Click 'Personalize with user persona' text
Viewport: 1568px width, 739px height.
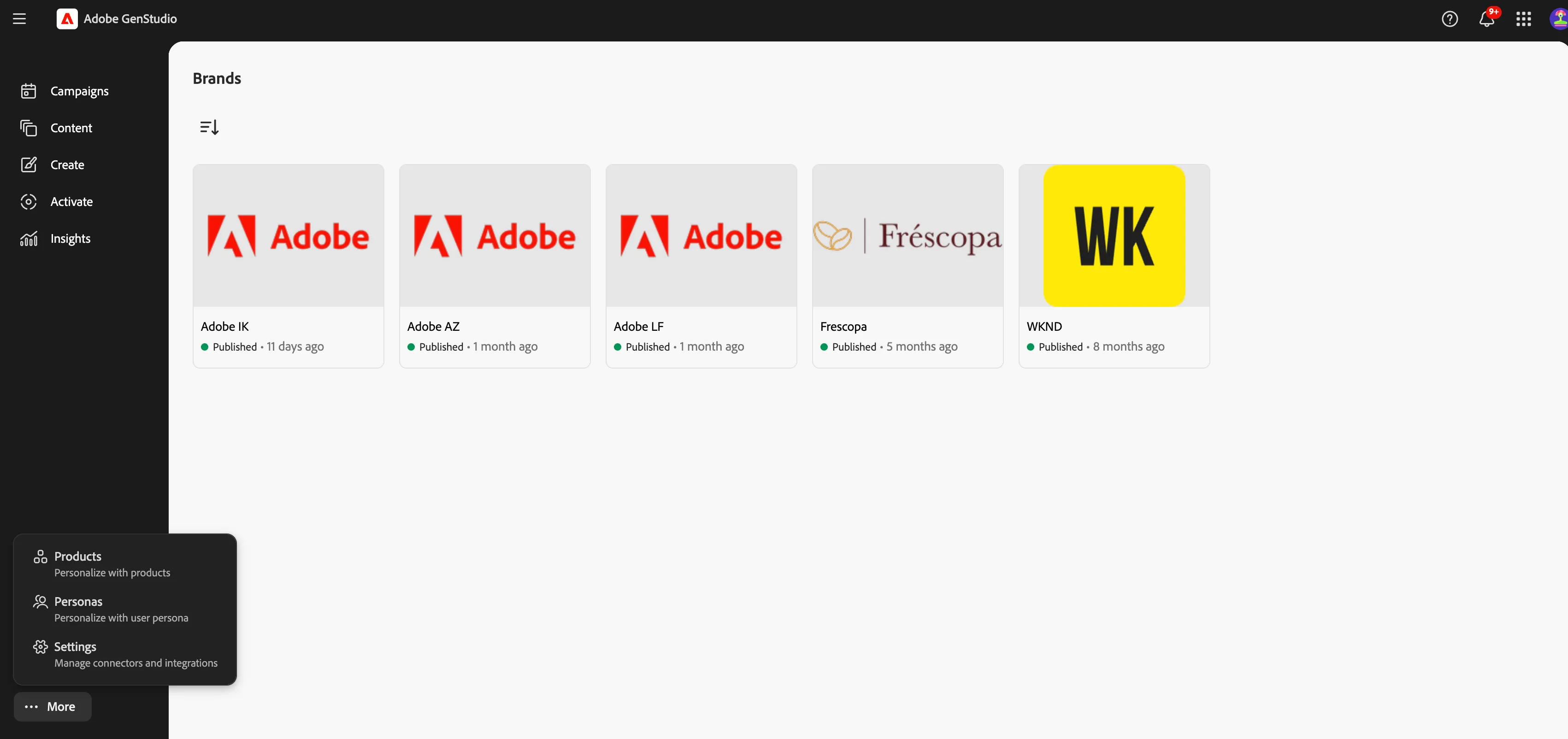coord(121,618)
